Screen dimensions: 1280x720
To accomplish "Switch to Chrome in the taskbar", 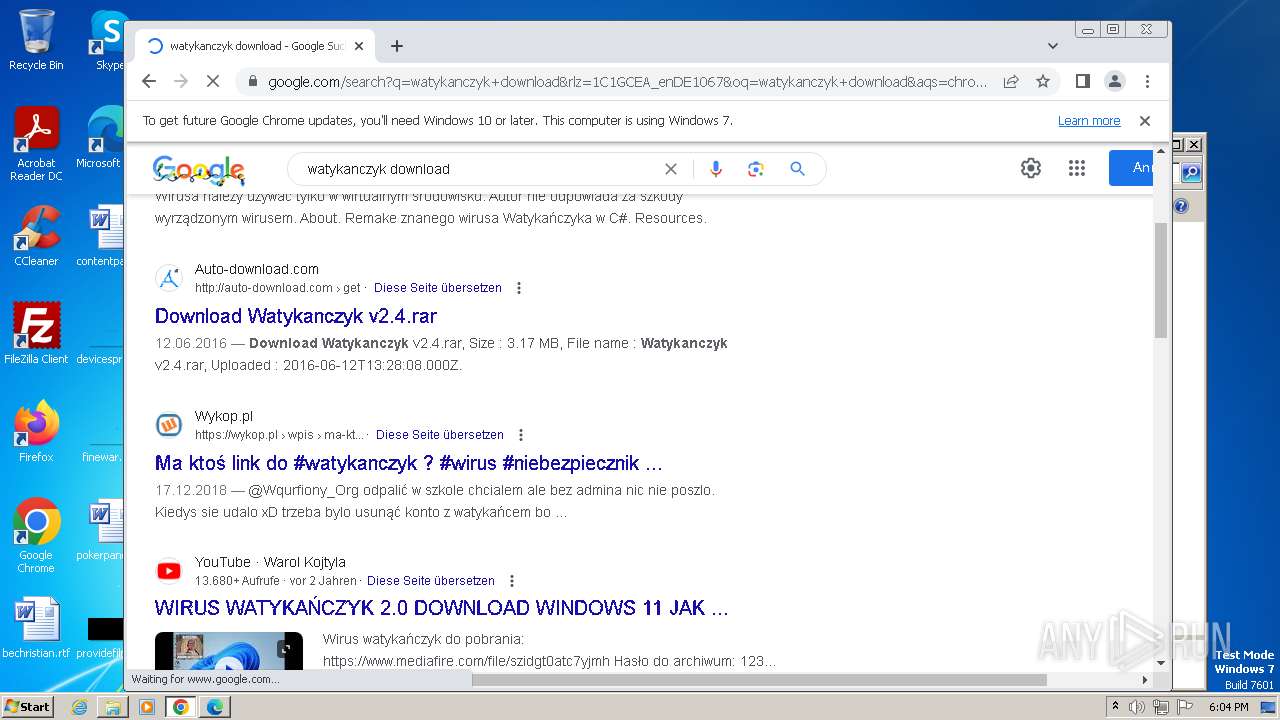I will pos(181,707).
